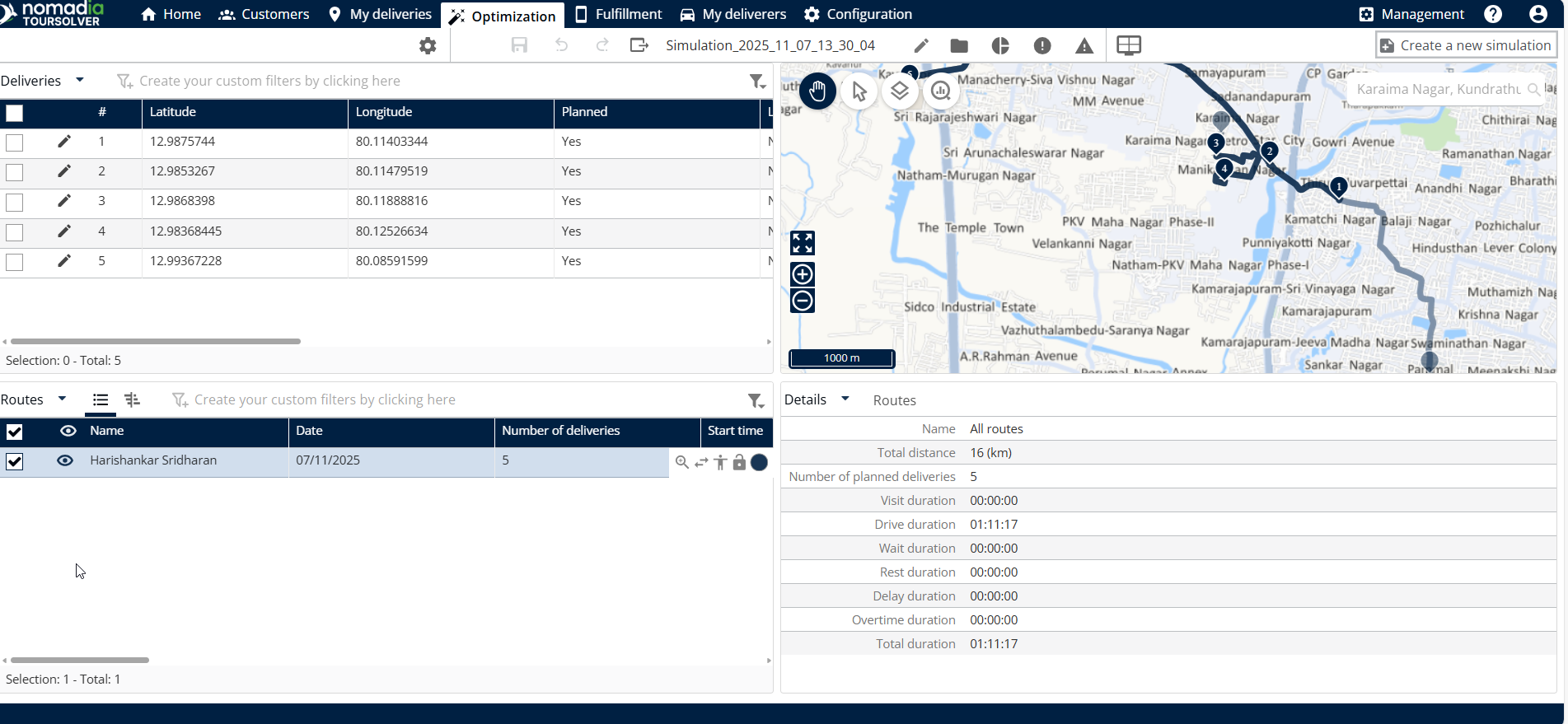The width and height of the screenshot is (1568, 724).
Task: Open the warning triangle alerts
Action: point(1084,46)
